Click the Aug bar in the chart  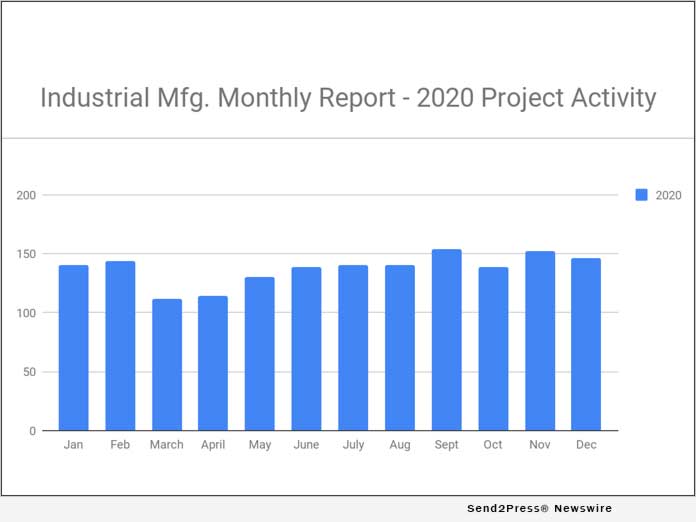(x=400, y=348)
